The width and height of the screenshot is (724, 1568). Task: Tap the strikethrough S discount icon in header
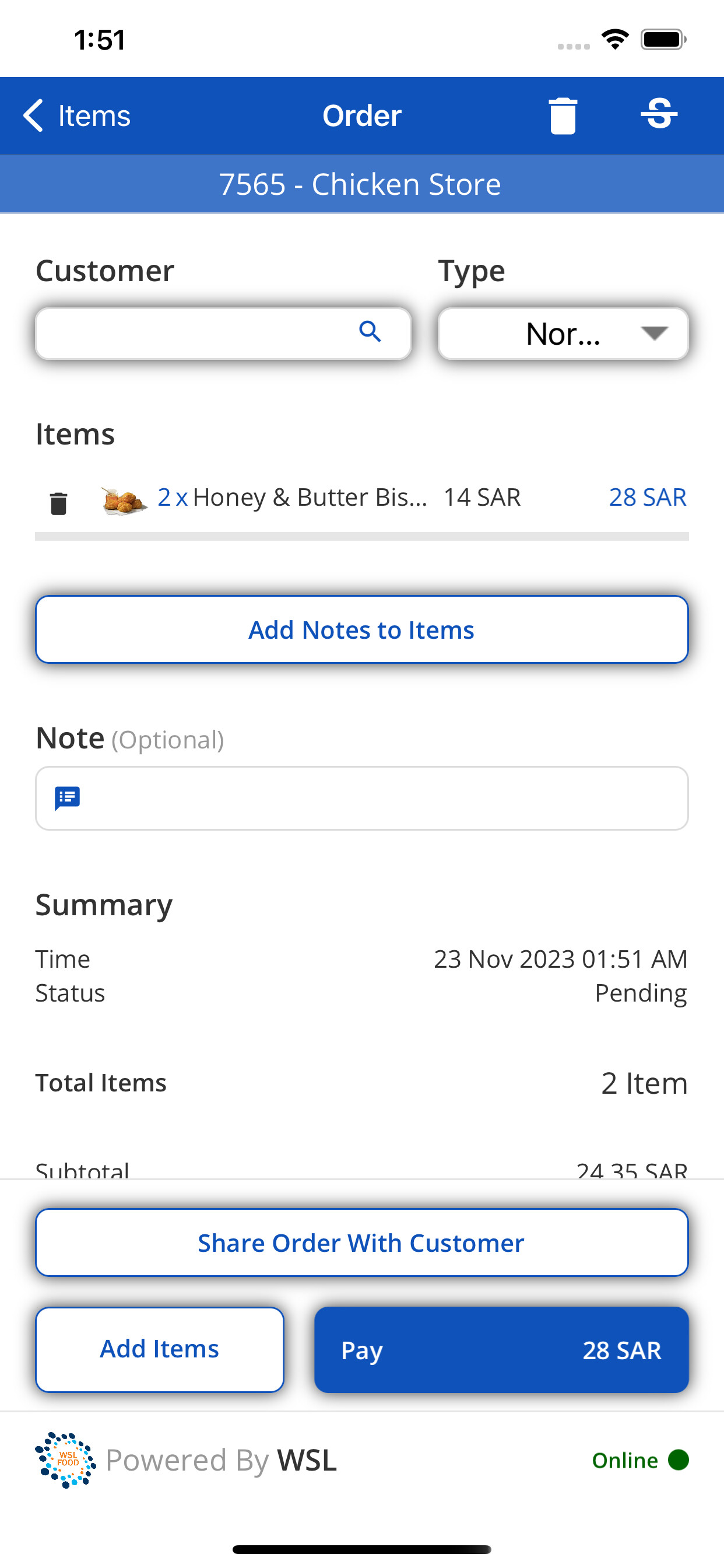(659, 114)
